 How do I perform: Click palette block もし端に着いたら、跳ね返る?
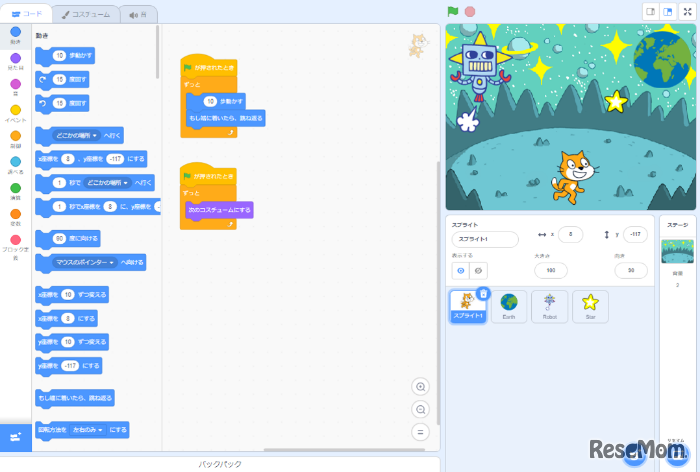pos(75,398)
